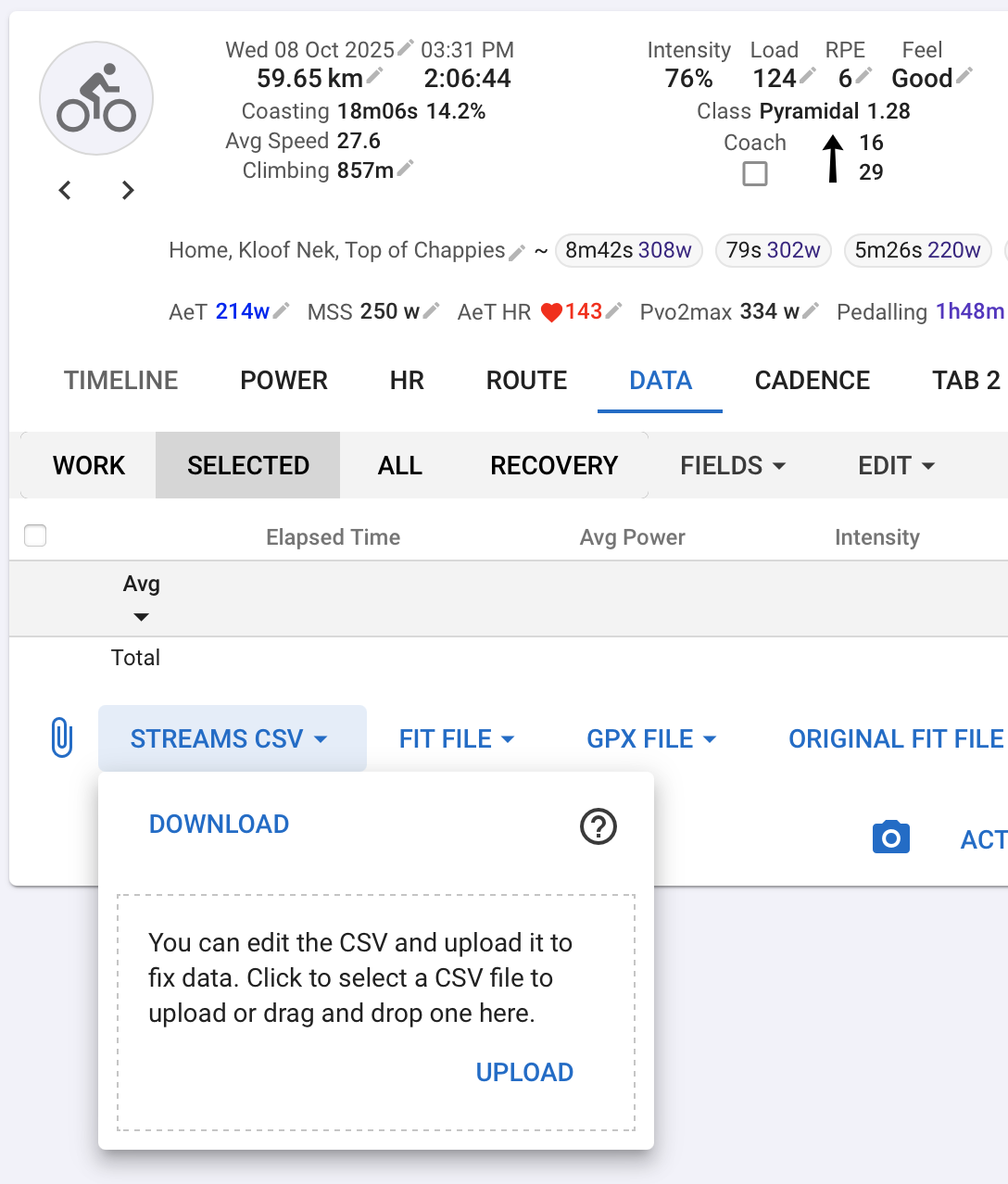
Task: Click the paperclip attachment icon
Action: (x=61, y=738)
